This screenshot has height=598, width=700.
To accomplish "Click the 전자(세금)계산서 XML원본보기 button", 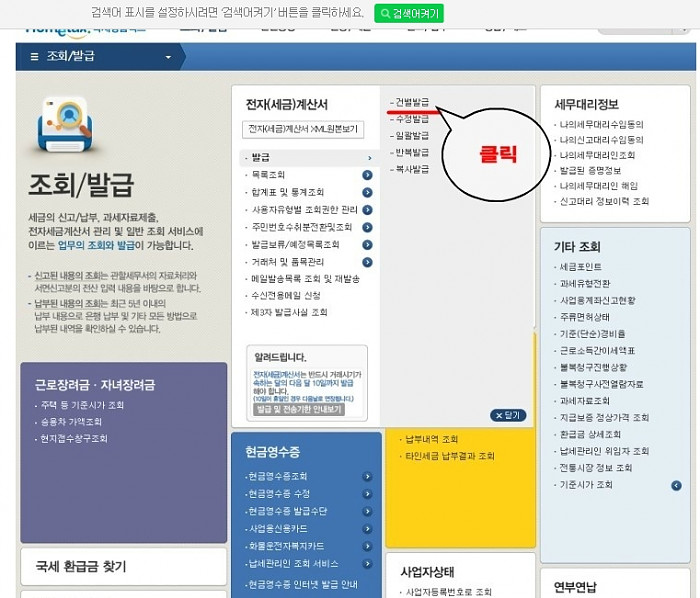I will [304, 130].
